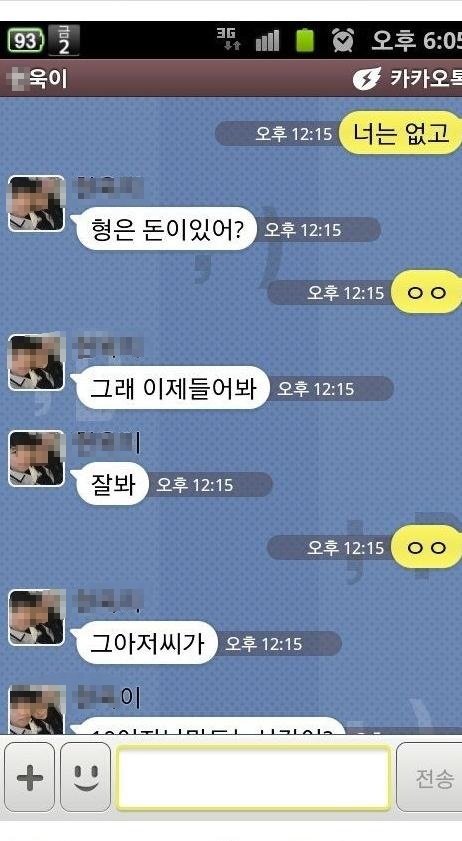The image size is (462, 841).
Task: Tap the battery 93 status indicator
Action: 25,41
